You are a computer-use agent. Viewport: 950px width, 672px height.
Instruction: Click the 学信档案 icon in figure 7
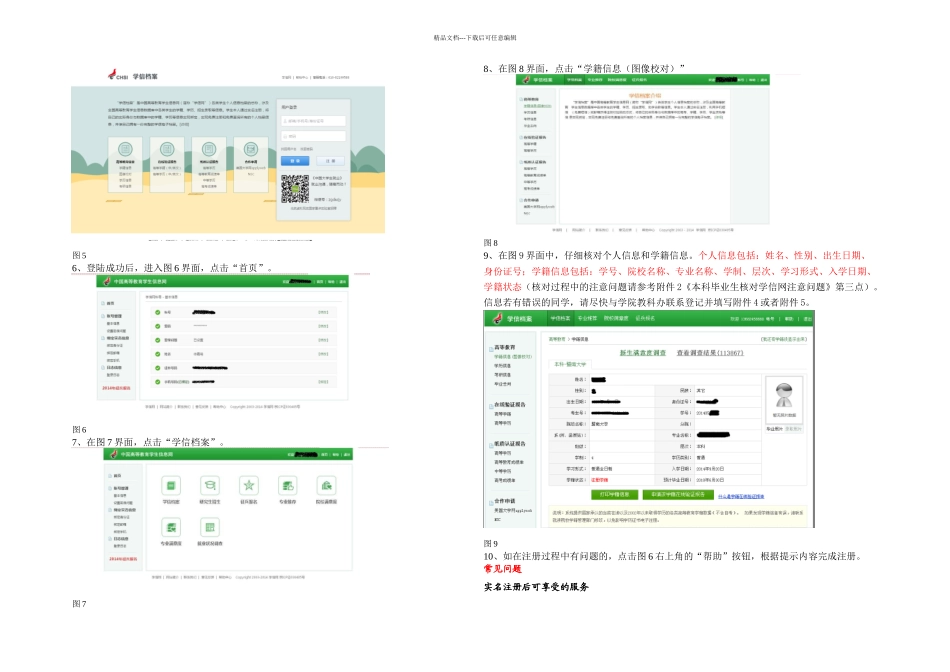coord(171,485)
